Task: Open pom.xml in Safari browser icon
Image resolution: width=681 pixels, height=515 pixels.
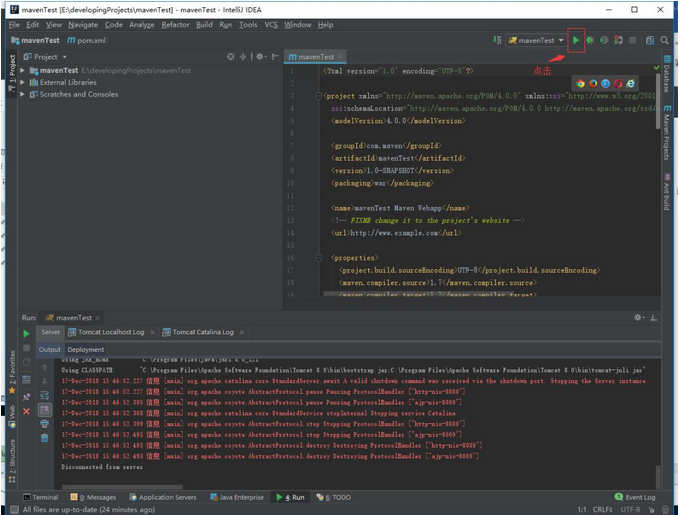Action: [x=605, y=83]
